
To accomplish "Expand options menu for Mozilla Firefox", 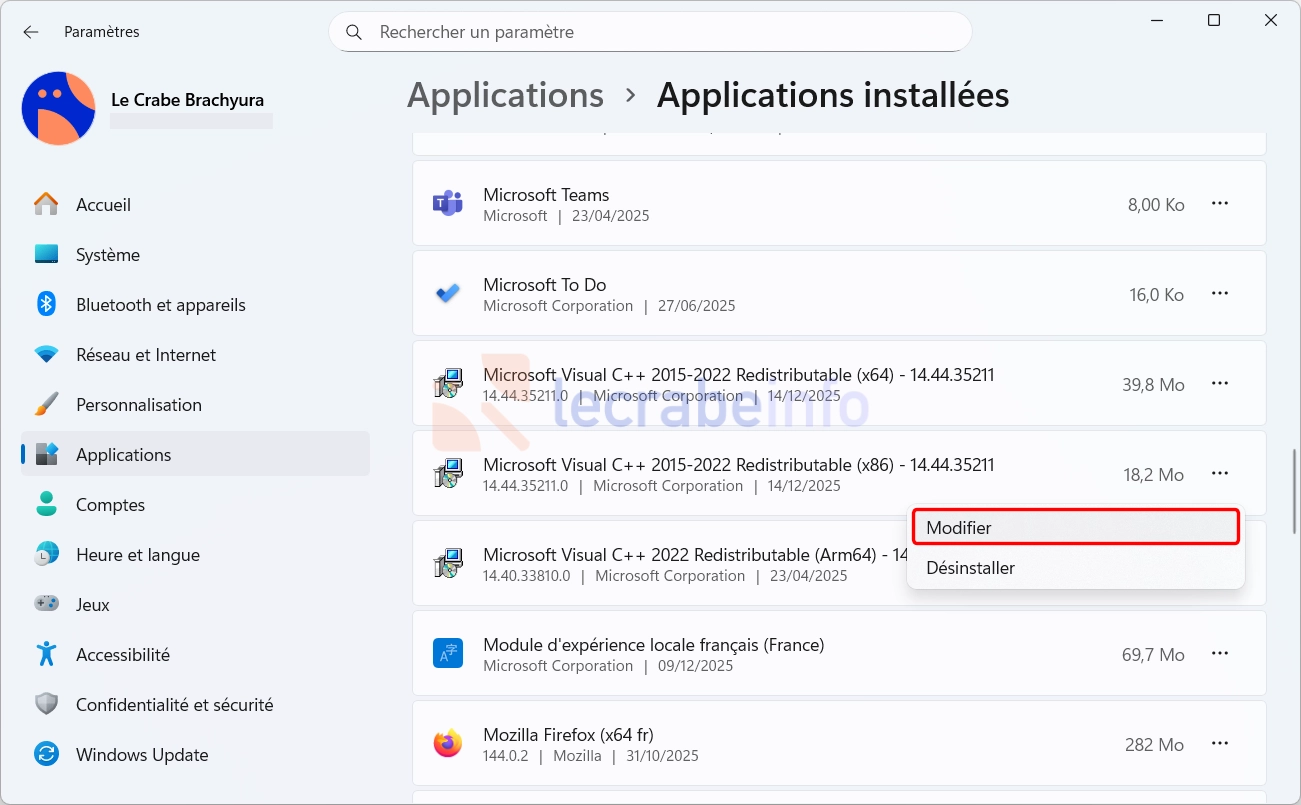I will pyautogui.click(x=1219, y=744).
